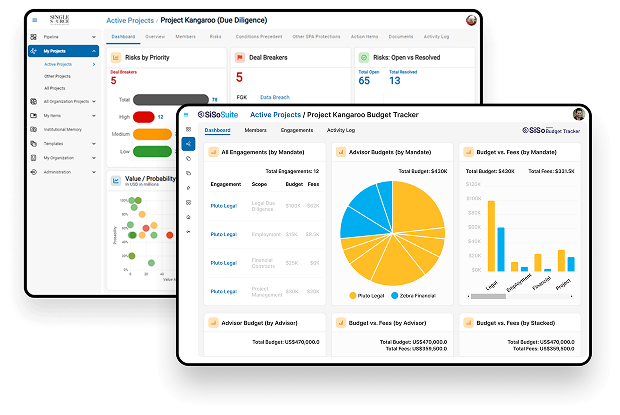Click the Deal Breakers flag icon

(x=240, y=58)
